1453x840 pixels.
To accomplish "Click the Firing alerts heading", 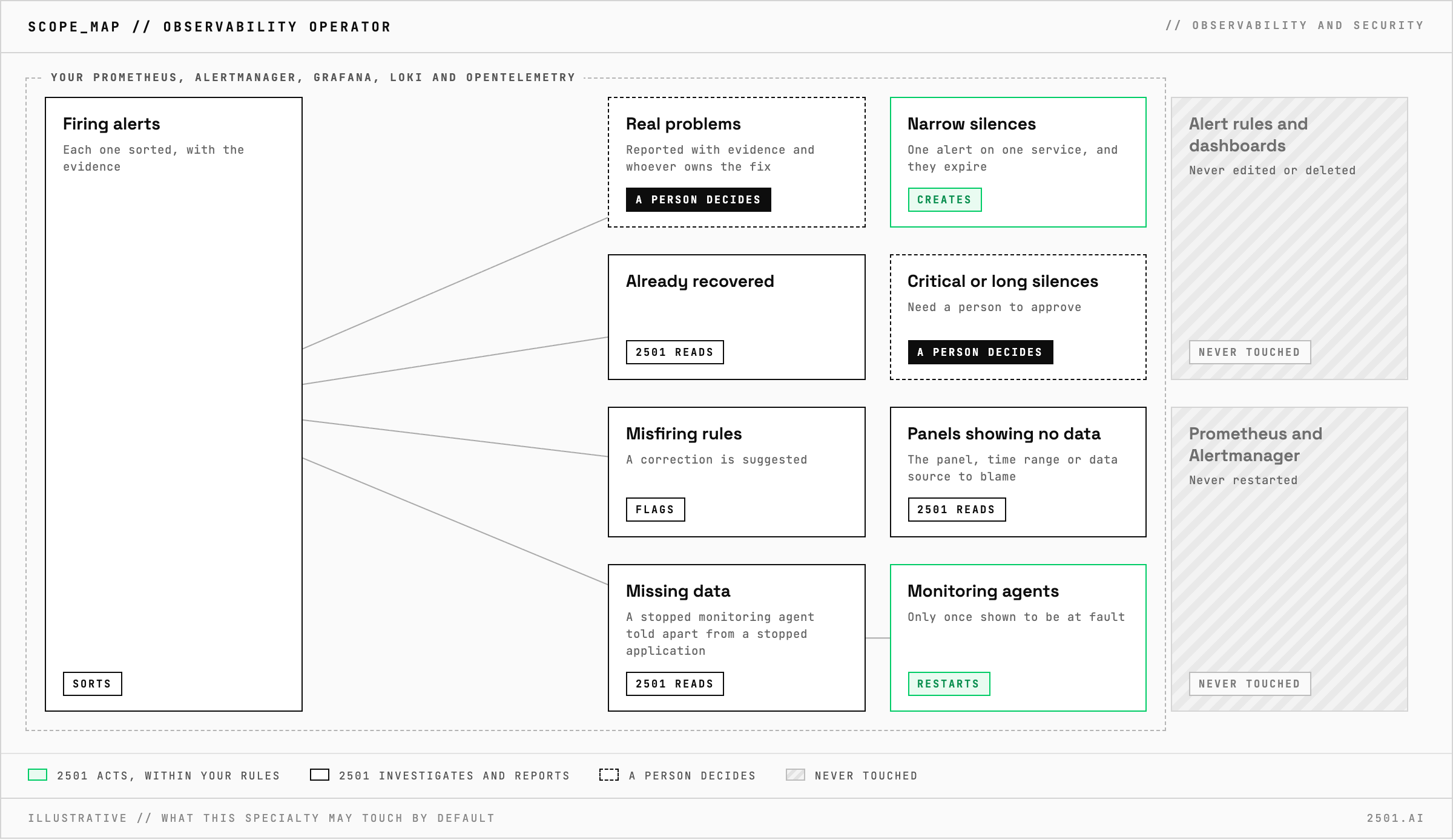I will (111, 124).
